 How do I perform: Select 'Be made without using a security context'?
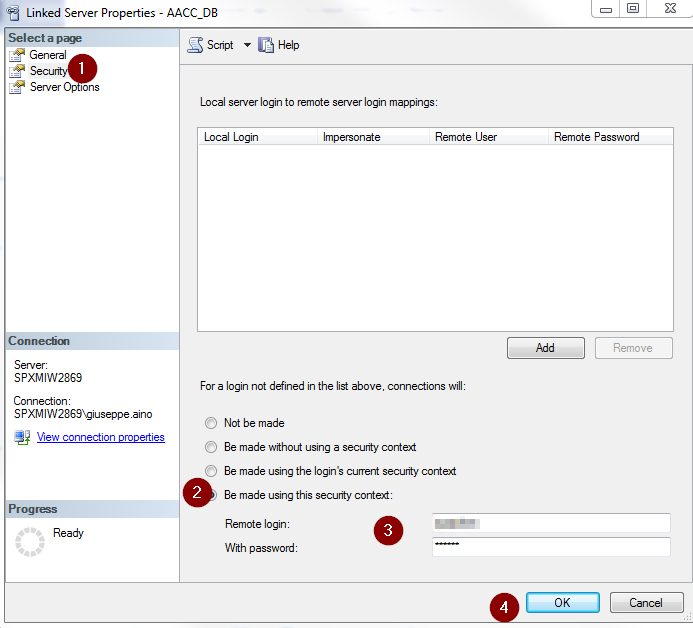click(211, 447)
